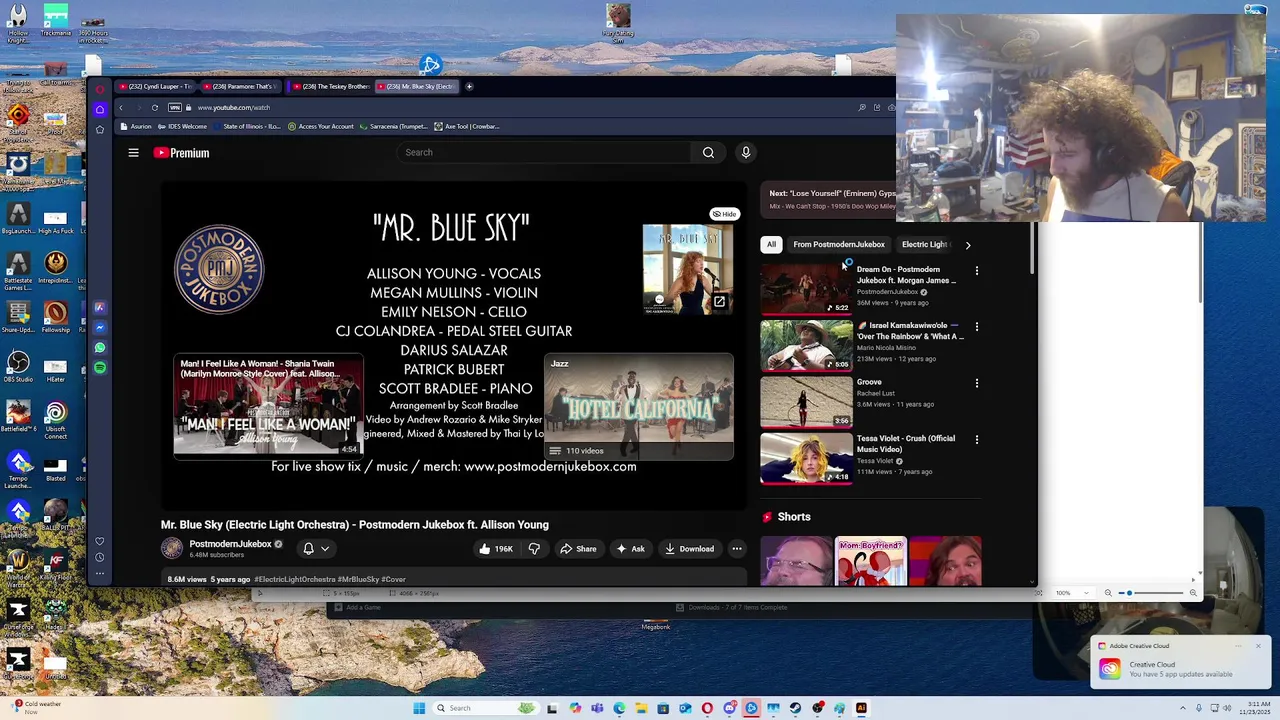Open Adobe Illustrator from the taskbar

tap(861, 708)
